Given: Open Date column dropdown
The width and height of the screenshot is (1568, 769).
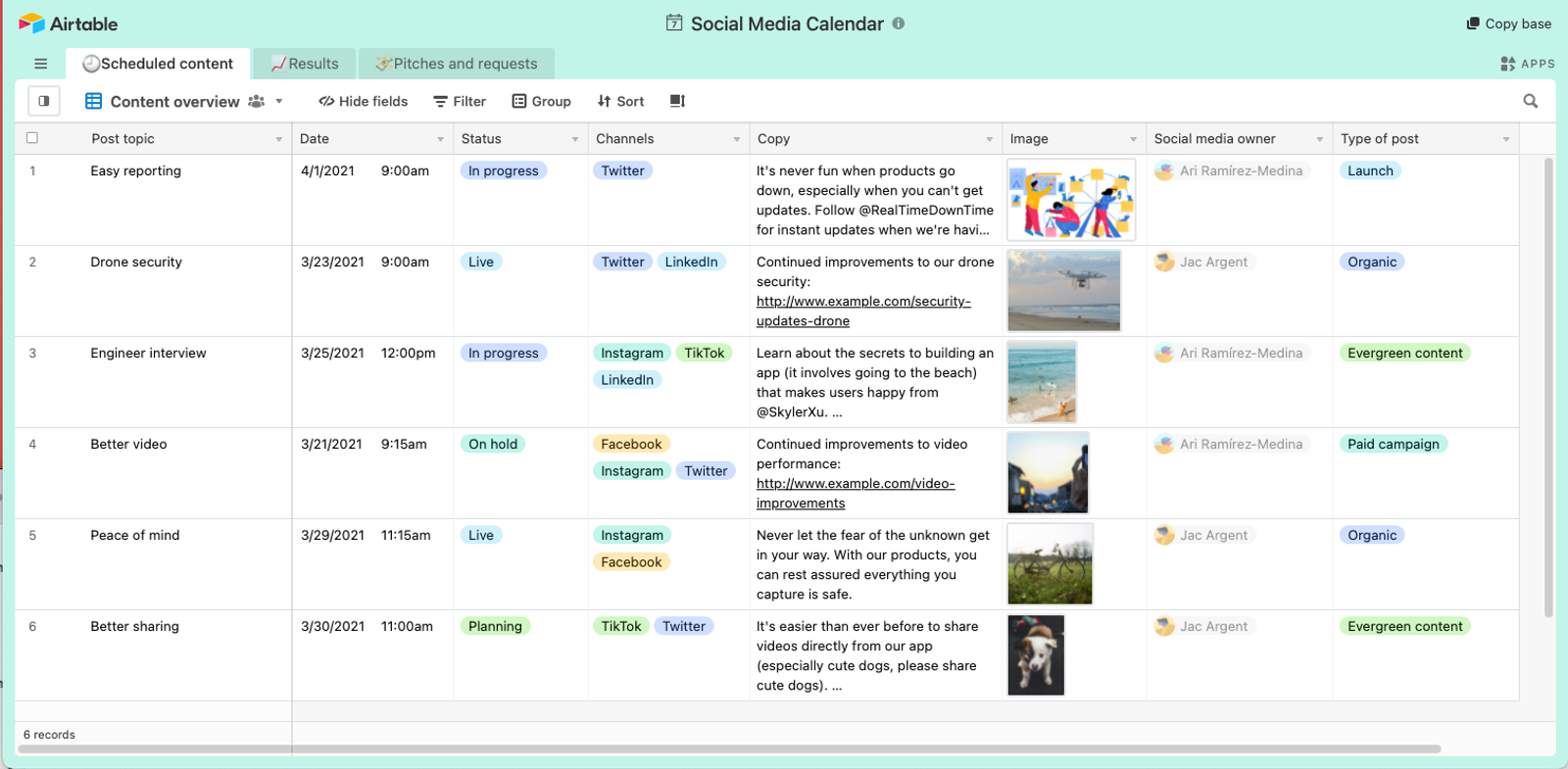Looking at the screenshot, I should 441,139.
